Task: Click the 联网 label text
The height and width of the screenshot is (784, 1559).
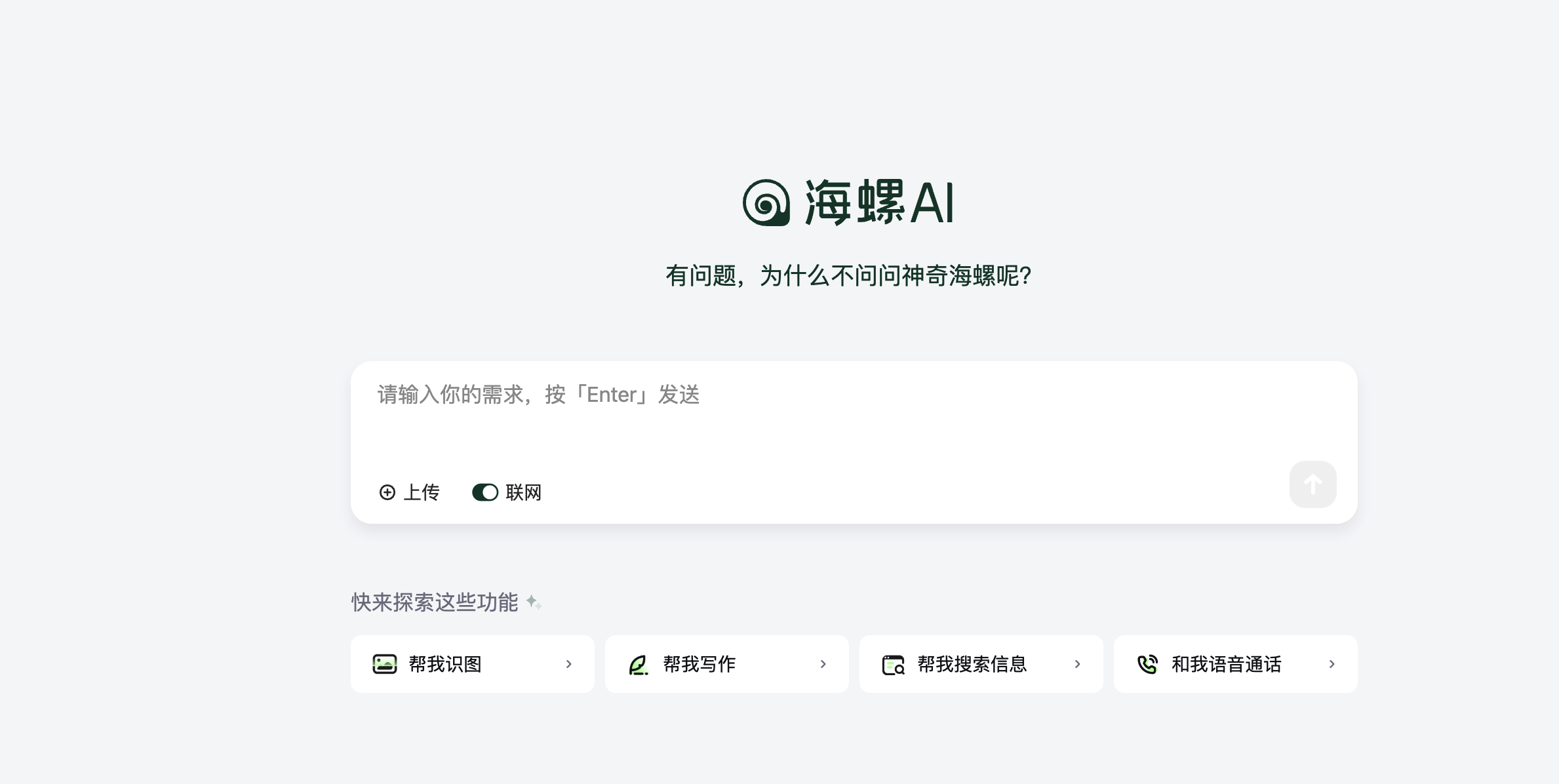Action: coord(523,492)
